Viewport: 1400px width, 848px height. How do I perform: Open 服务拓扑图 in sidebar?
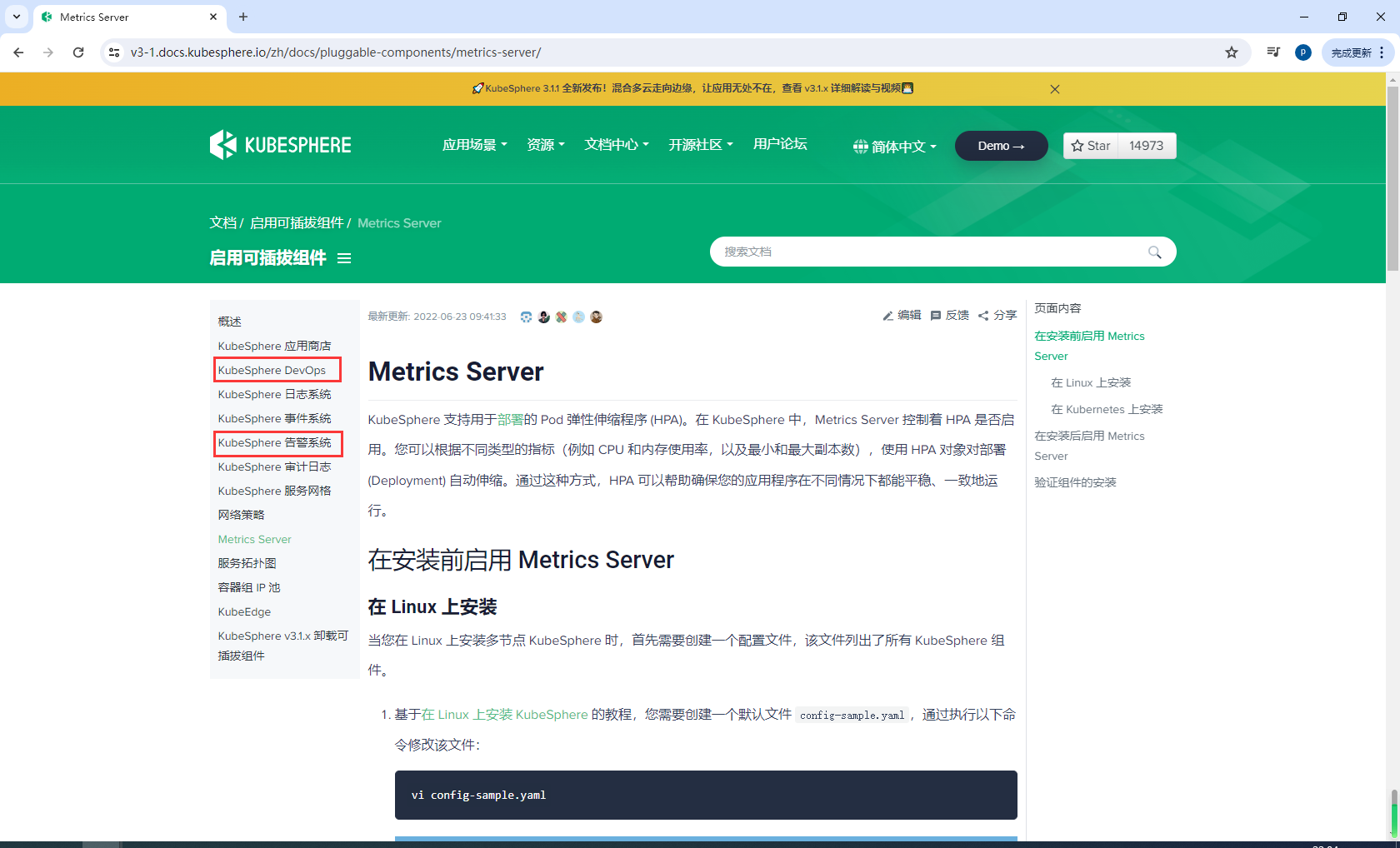(x=247, y=563)
